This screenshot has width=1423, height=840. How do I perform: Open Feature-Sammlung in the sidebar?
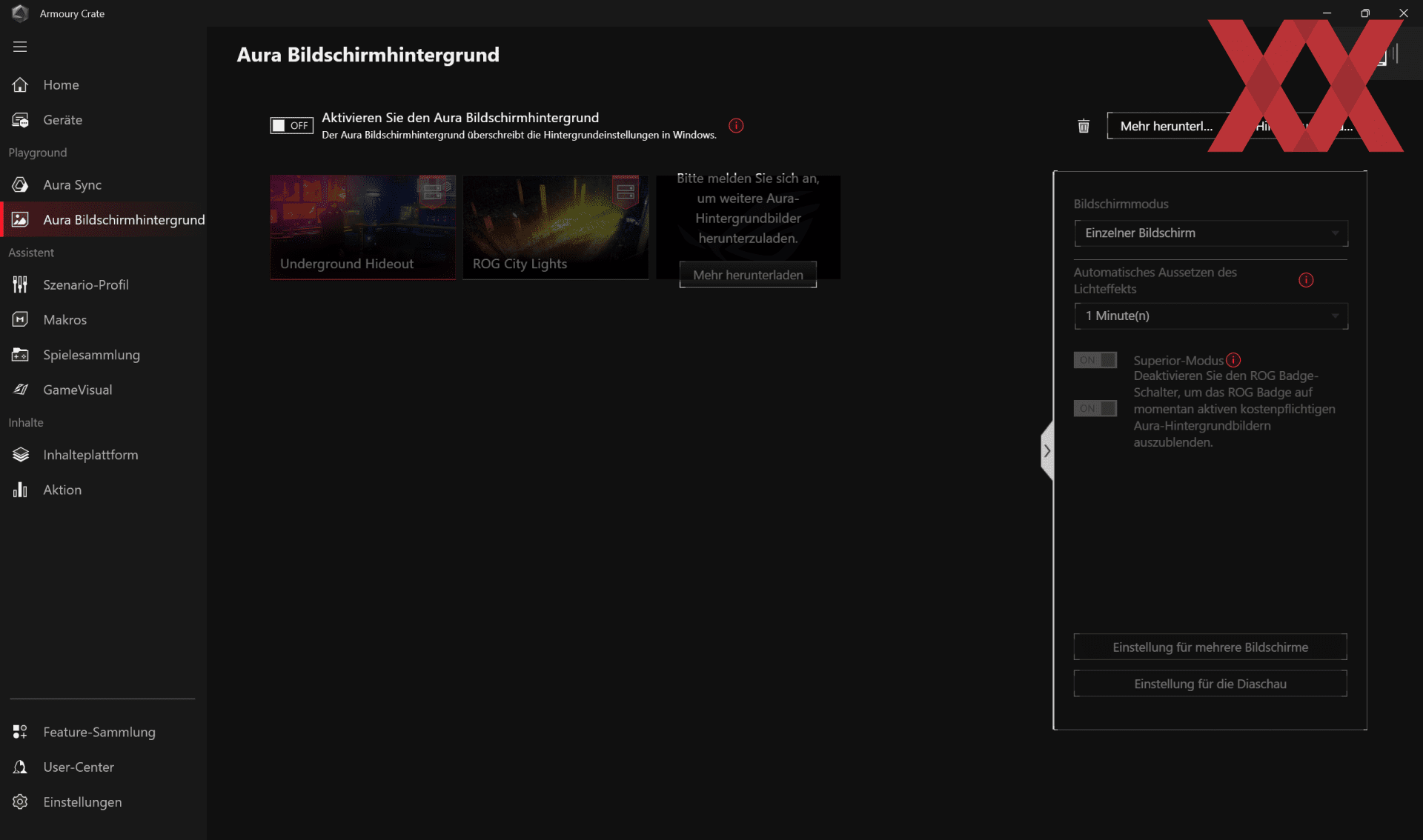point(103,732)
